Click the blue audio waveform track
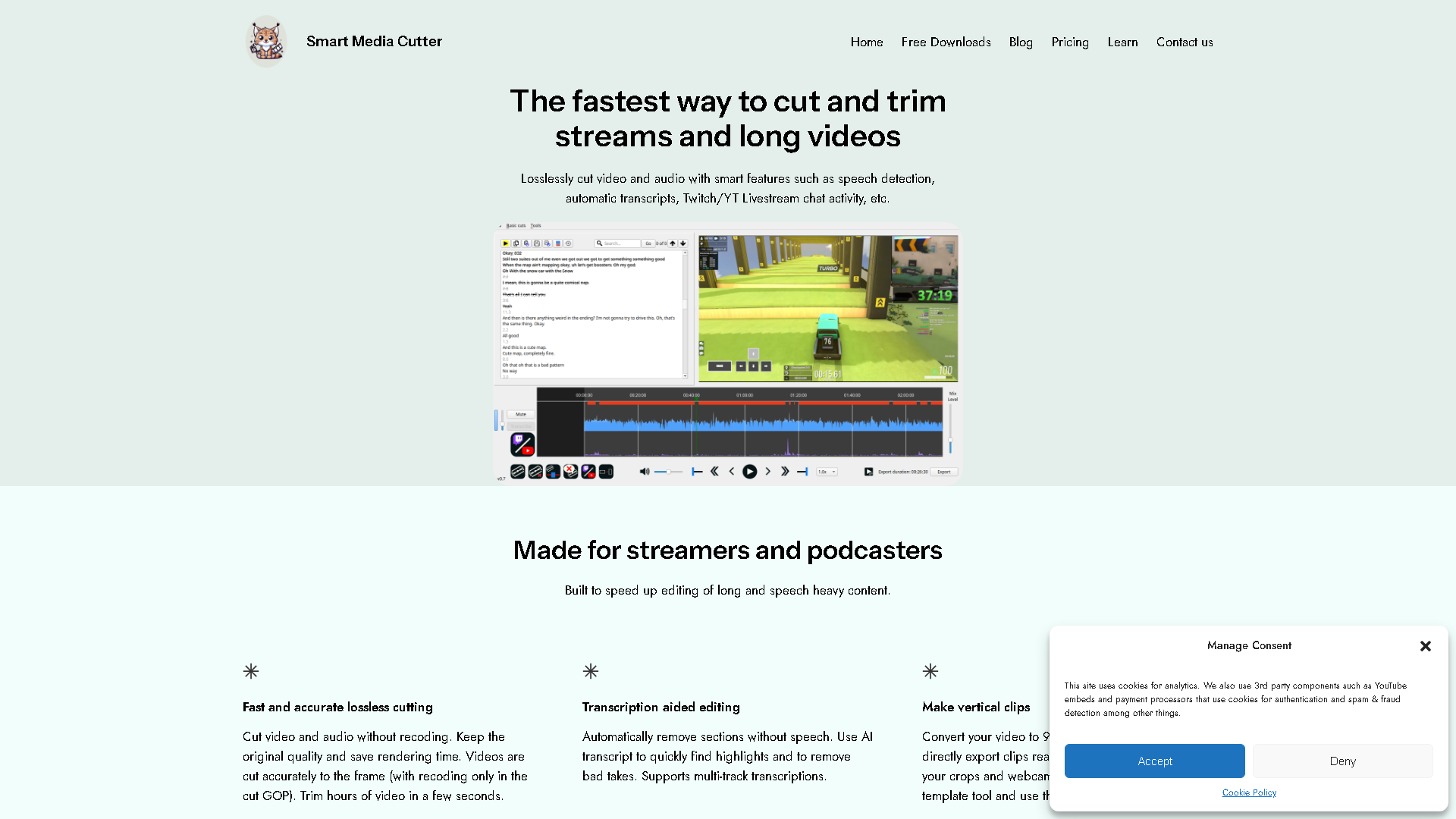Image resolution: width=1456 pixels, height=819 pixels. (x=763, y=423)
